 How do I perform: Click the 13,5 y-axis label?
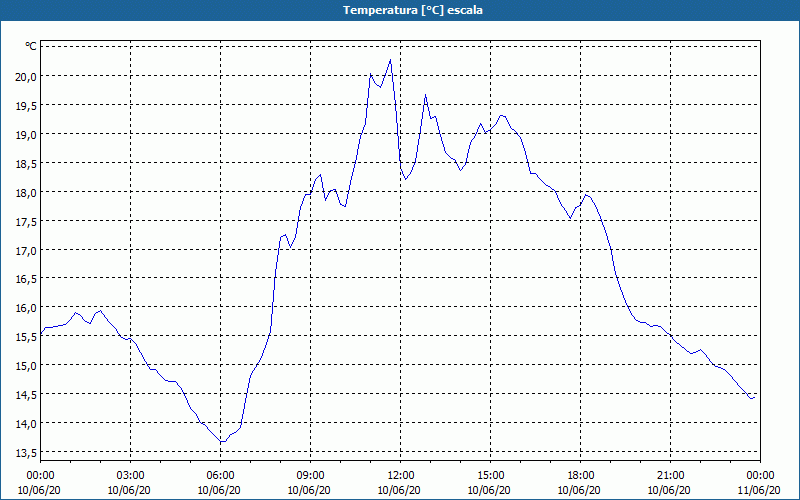point(27,453)
